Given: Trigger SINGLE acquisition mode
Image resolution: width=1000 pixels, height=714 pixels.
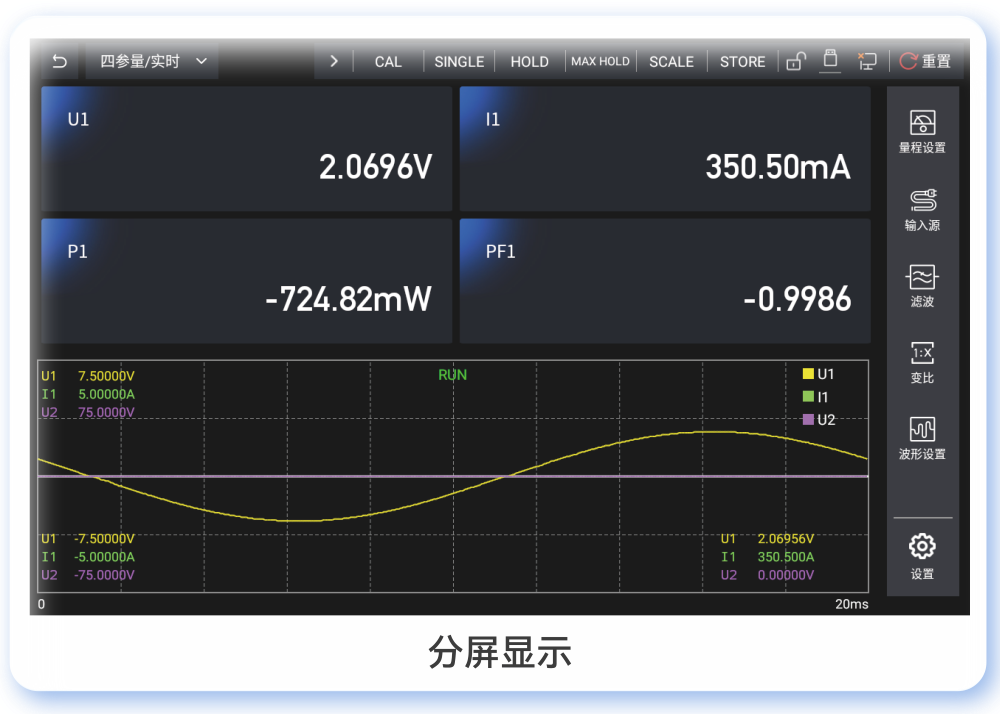Looking at the screenshot, I should [459, 61].
